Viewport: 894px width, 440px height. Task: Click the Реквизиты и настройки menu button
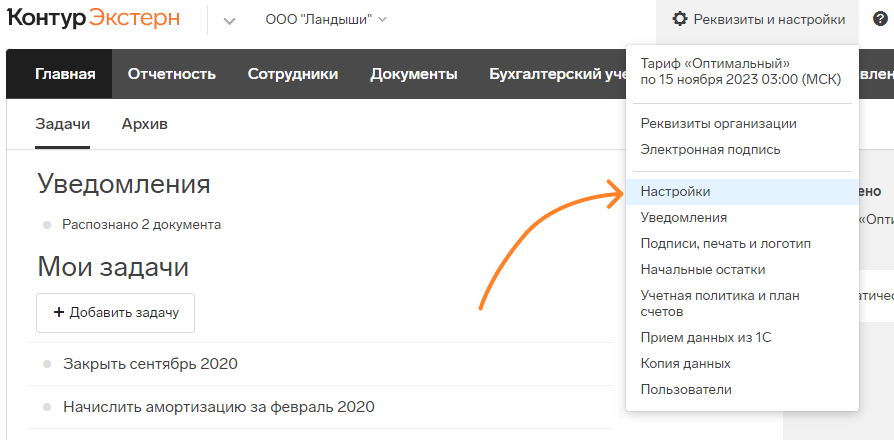point(758,20)
